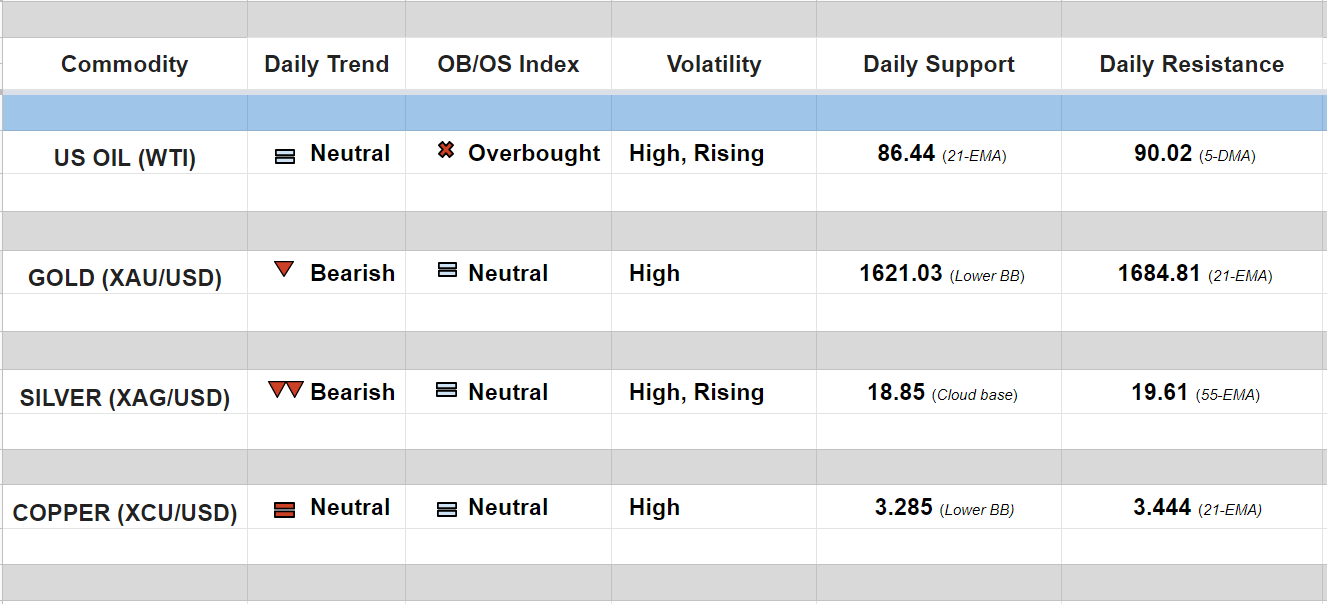The height and width of the screenshot is (604, 1327).
Task: Click Silver's double bearish triangle icon
Action: click(285, 390)
